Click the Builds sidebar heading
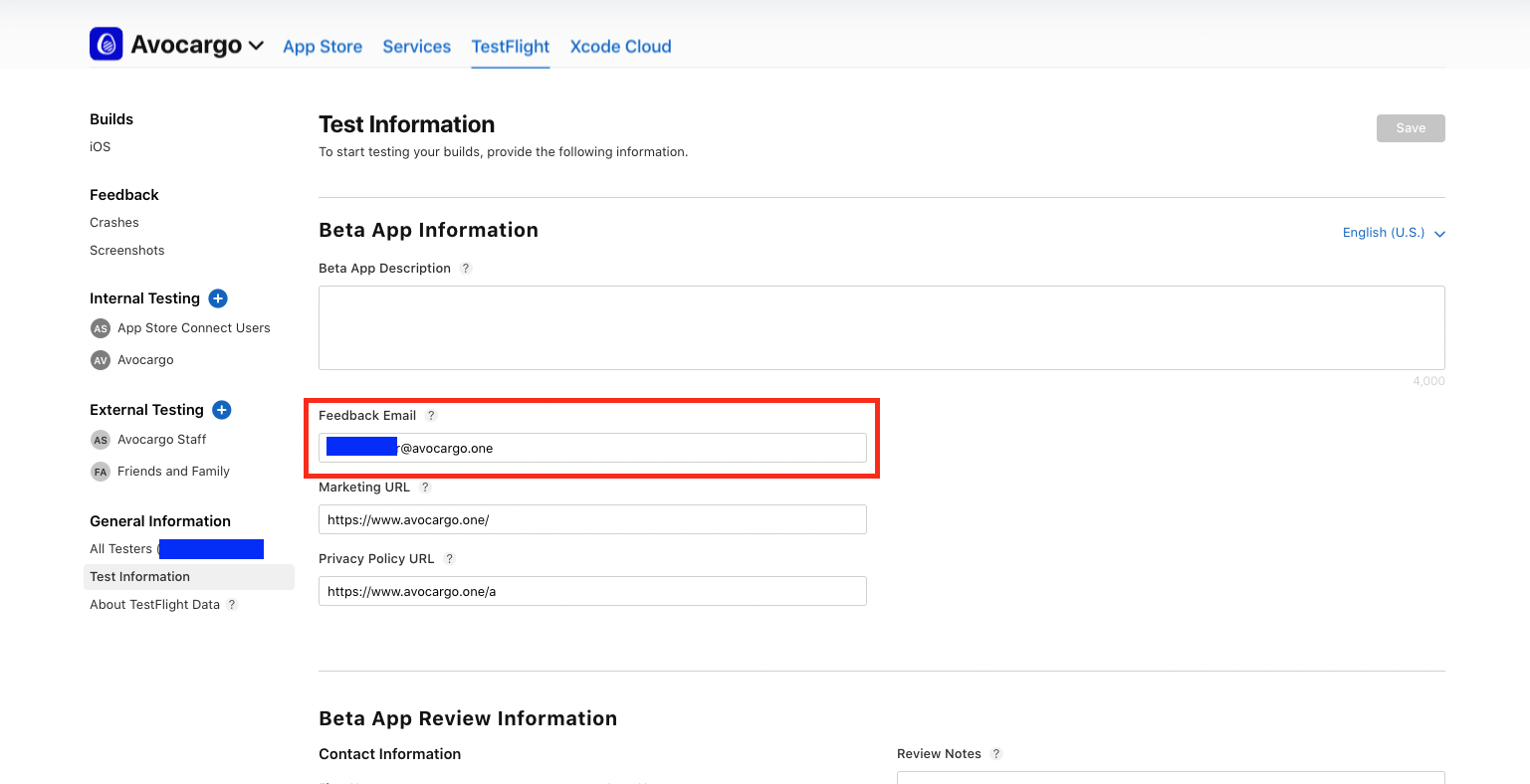The height and width of the screenshot is (784, 1530). [111, 119]
